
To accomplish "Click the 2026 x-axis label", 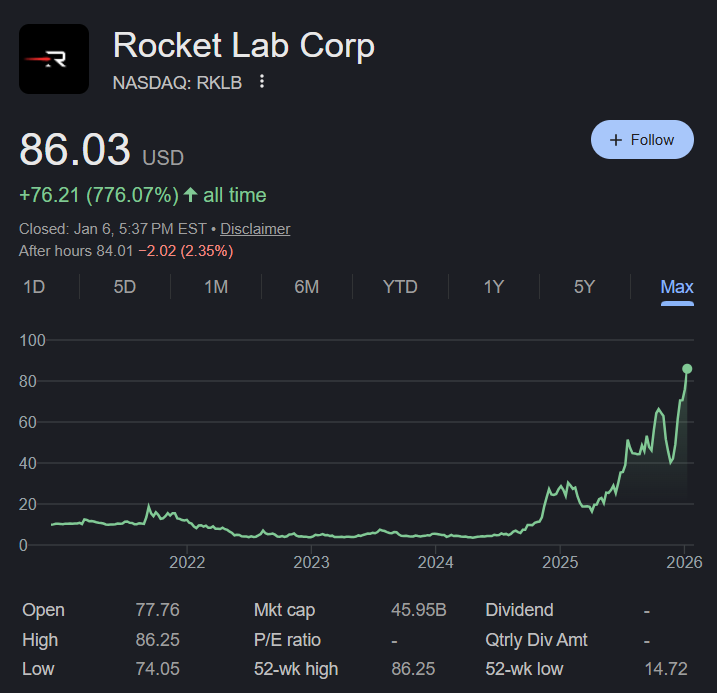I will click(684, 562).
